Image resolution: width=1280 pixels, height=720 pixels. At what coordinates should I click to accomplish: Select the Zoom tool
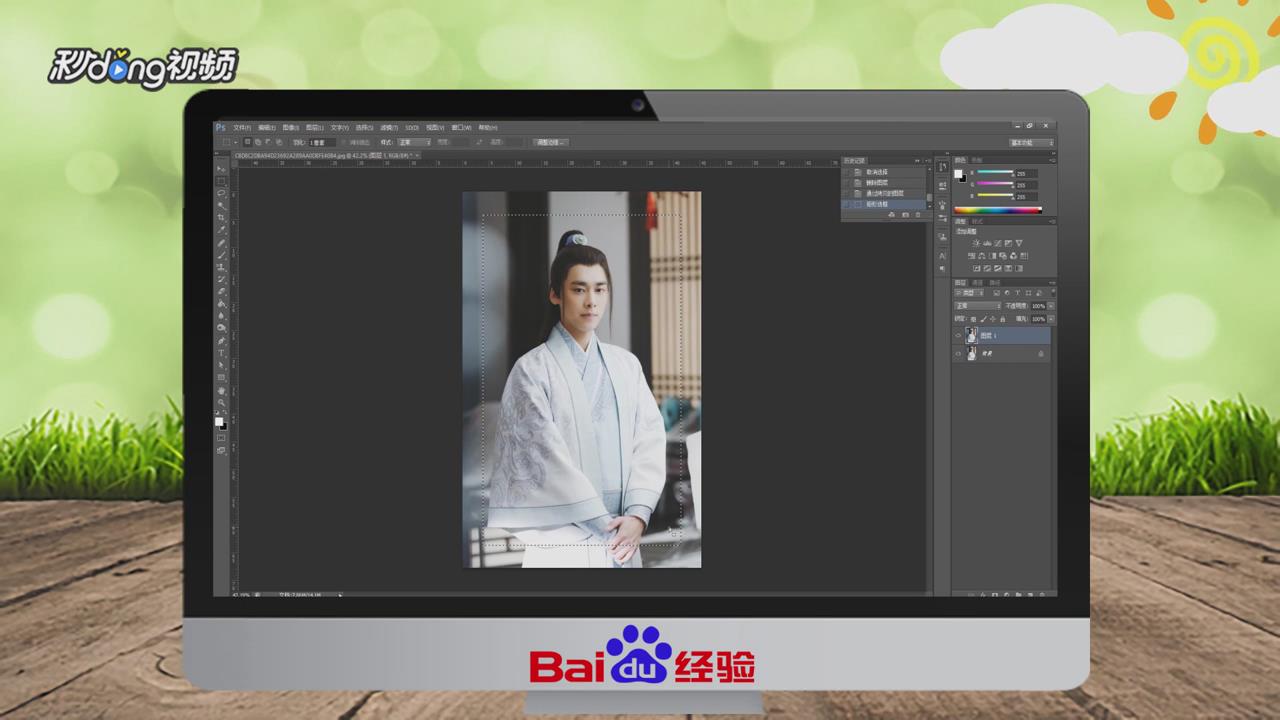[221, 402]
